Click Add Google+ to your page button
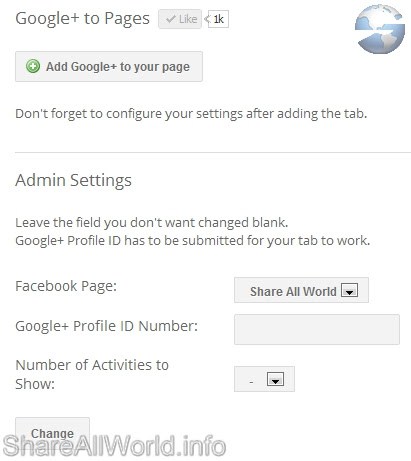Viewport: 411px width, 461px height. pyautogui.click(x=109, y=66)
